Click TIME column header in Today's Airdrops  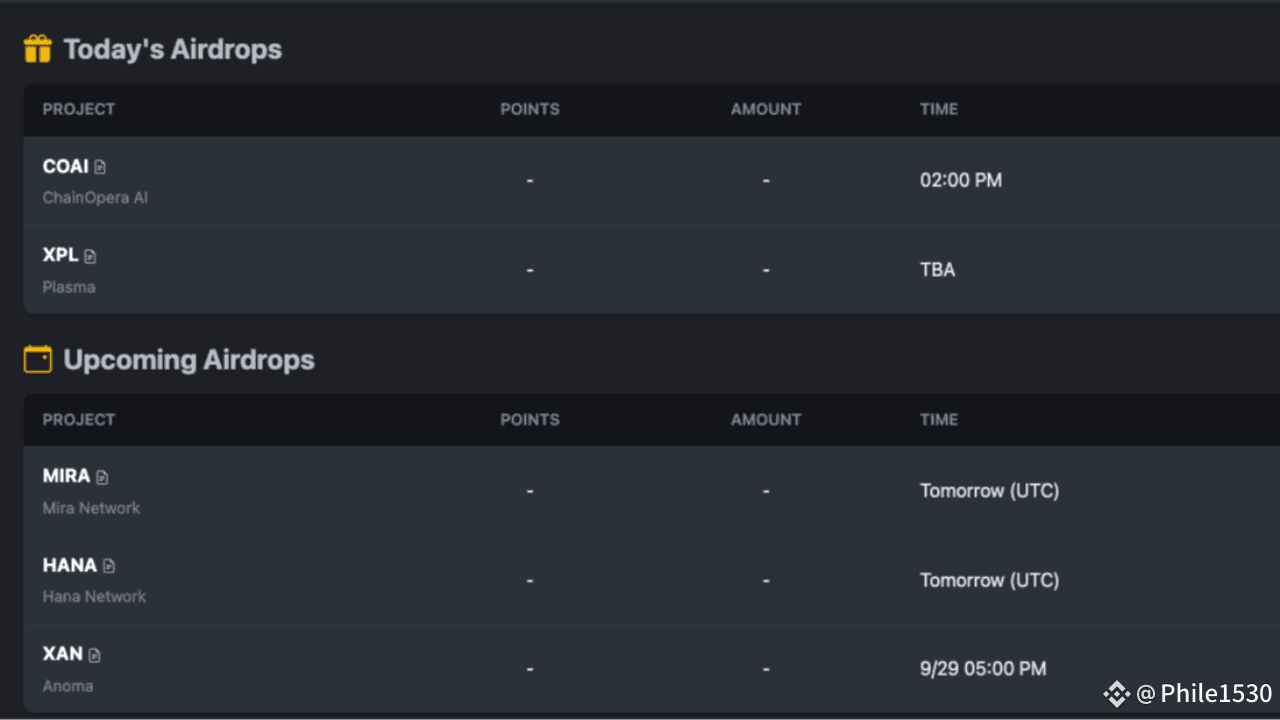tap(938, 109)
